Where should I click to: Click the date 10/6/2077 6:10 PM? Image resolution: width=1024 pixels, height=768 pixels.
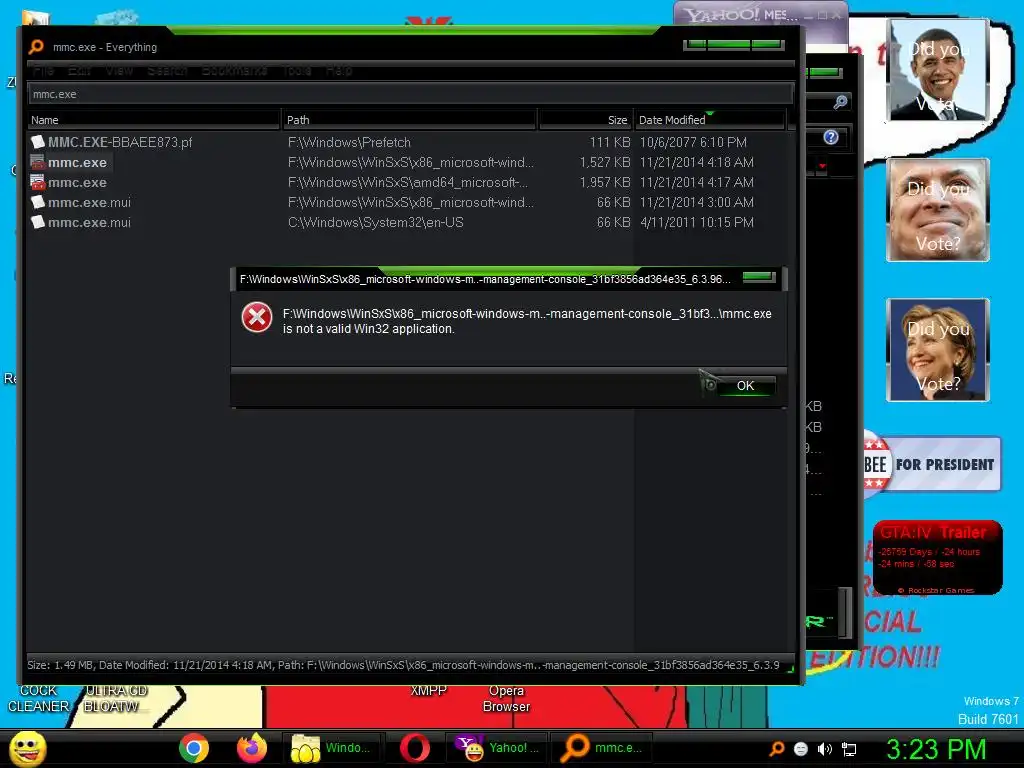(x=693, y=142)
